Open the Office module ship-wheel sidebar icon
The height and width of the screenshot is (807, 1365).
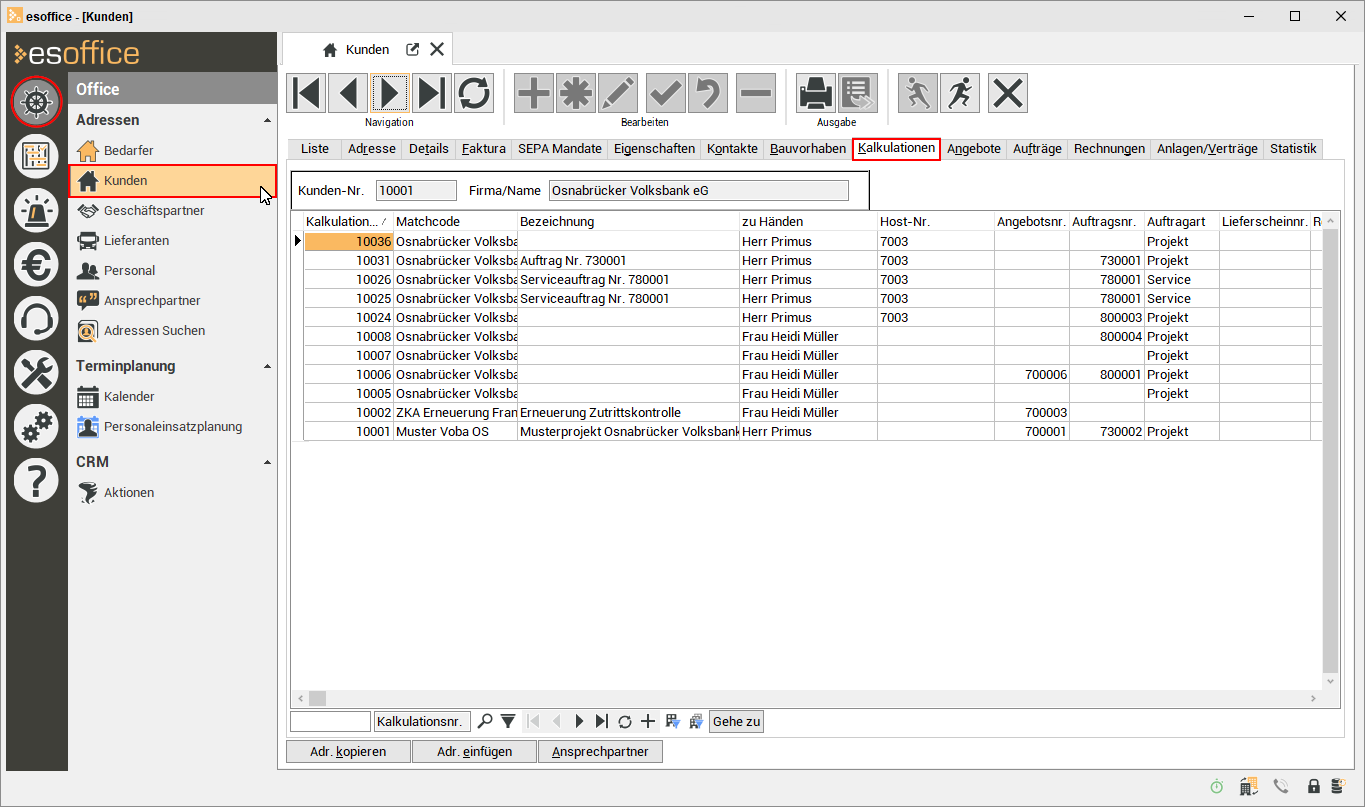click(x=36, y=102)
